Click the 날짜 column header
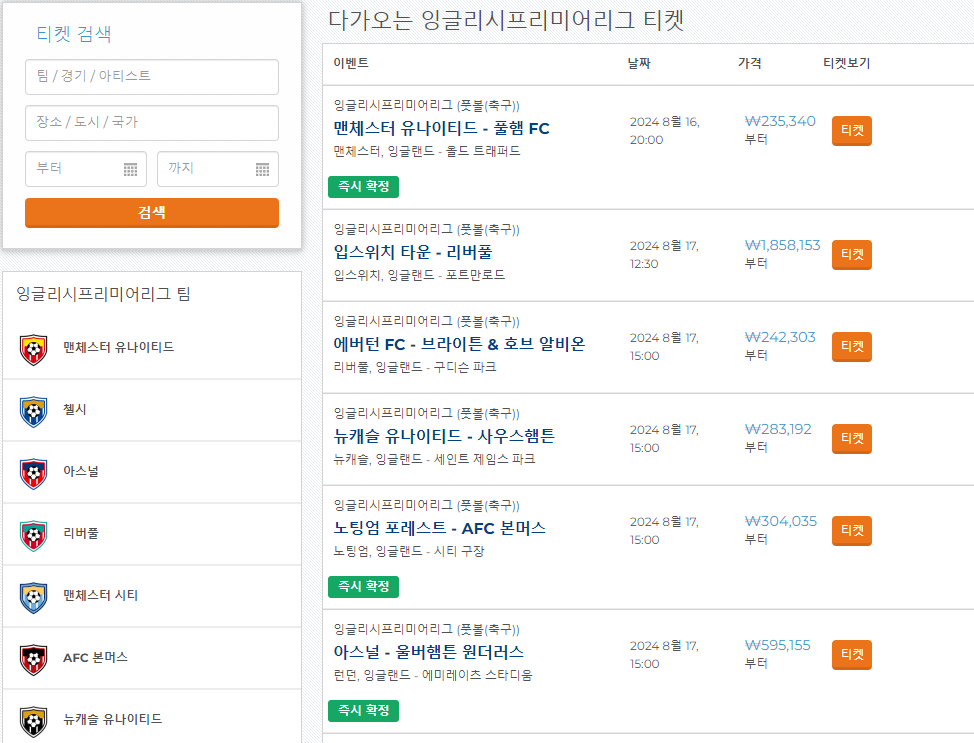The width and height of the screenshot is (974, 743). pos(639,63)
